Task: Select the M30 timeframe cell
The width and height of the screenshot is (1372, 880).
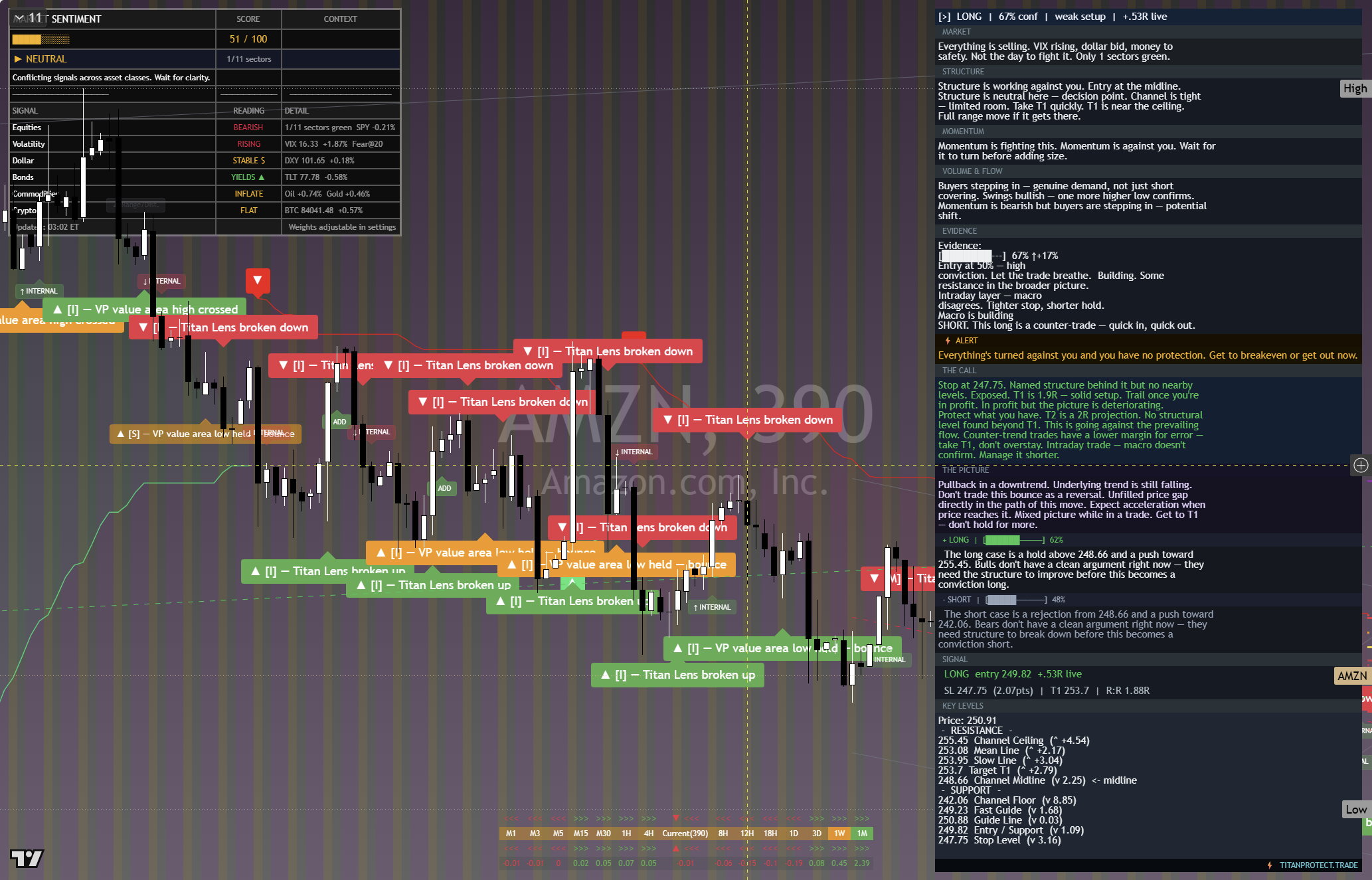Action: pyautogui.click(x=604, y=834)
